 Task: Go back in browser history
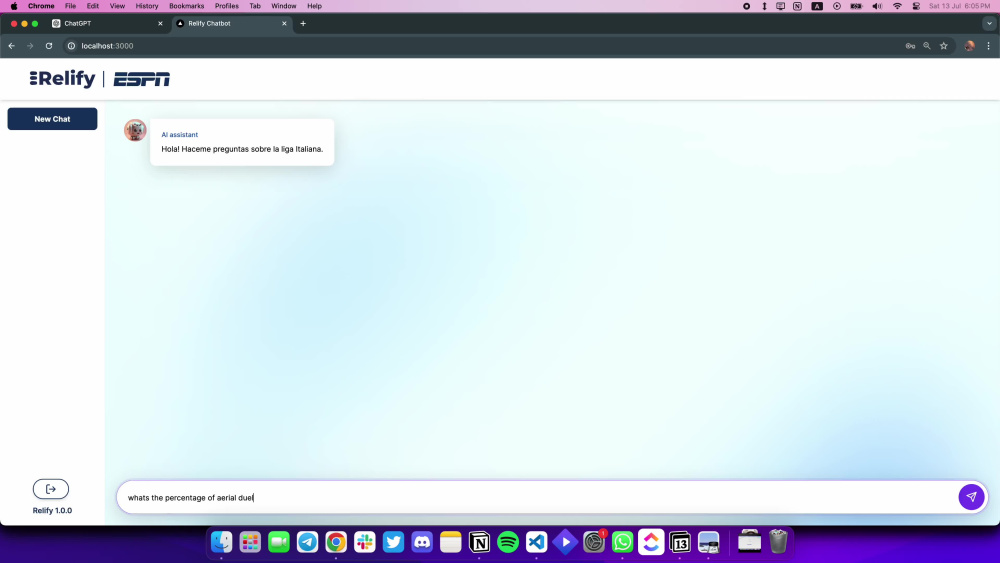pyautogui.click(x=11, y=46)
